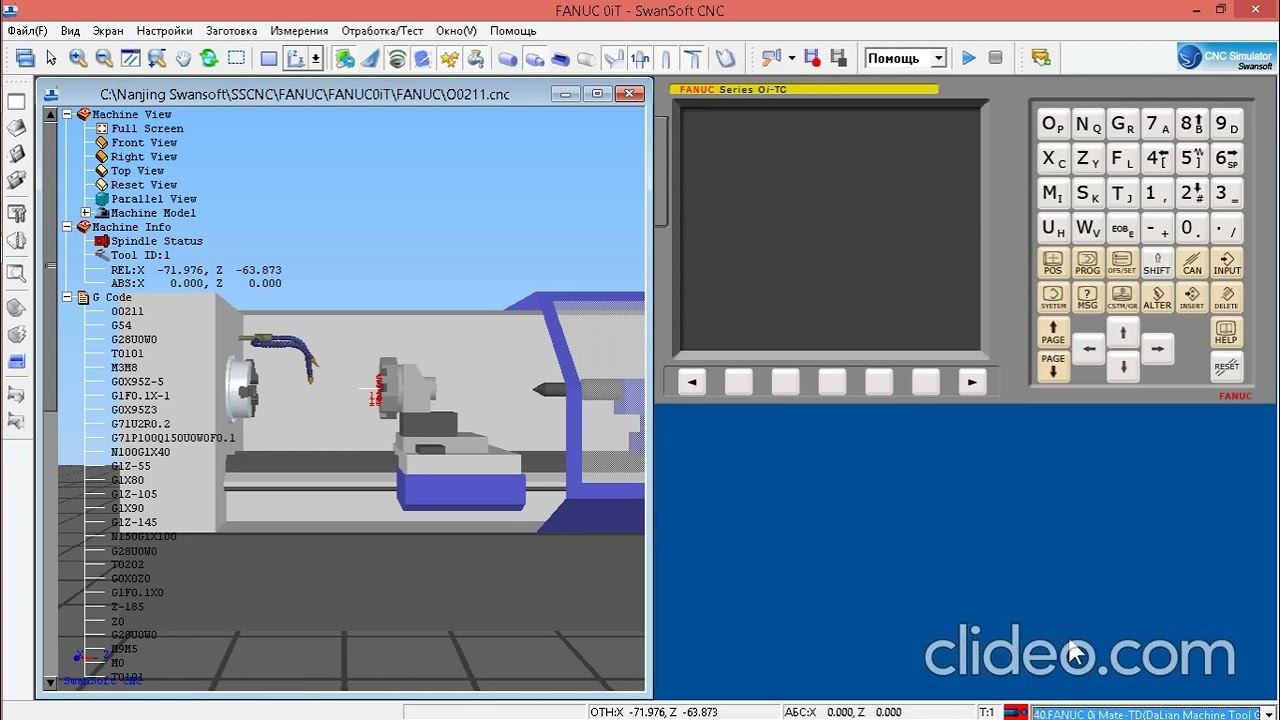Open the Помощь dropdown list
Image resolution: width=1280 pixels, height=720 pixels.
[939, 58]
